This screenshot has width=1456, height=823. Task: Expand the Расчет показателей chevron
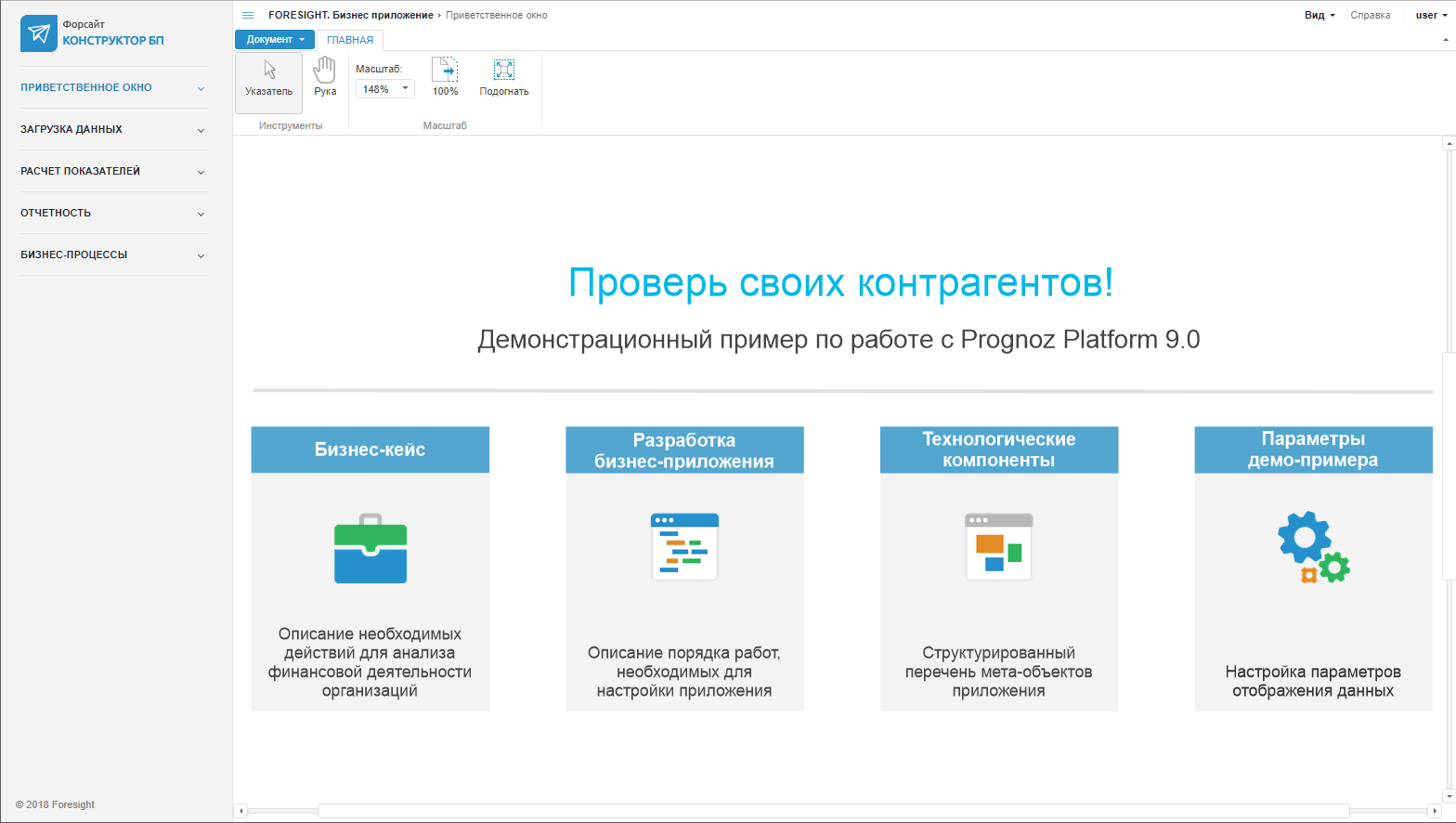201,172
